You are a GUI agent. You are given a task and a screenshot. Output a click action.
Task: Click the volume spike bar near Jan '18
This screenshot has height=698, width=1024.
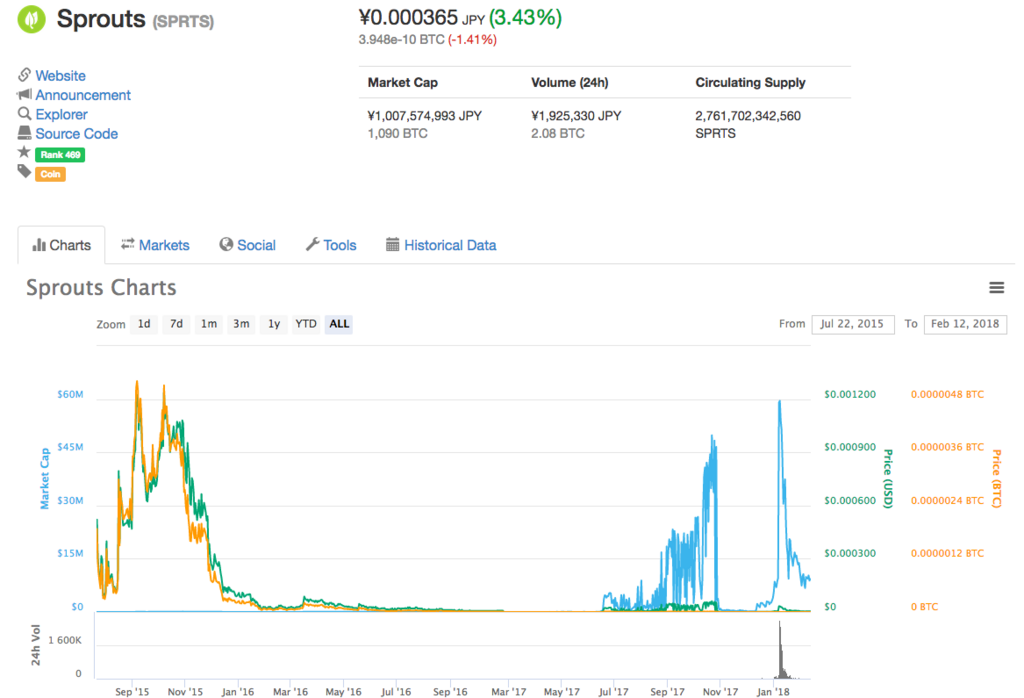point(780,651)
